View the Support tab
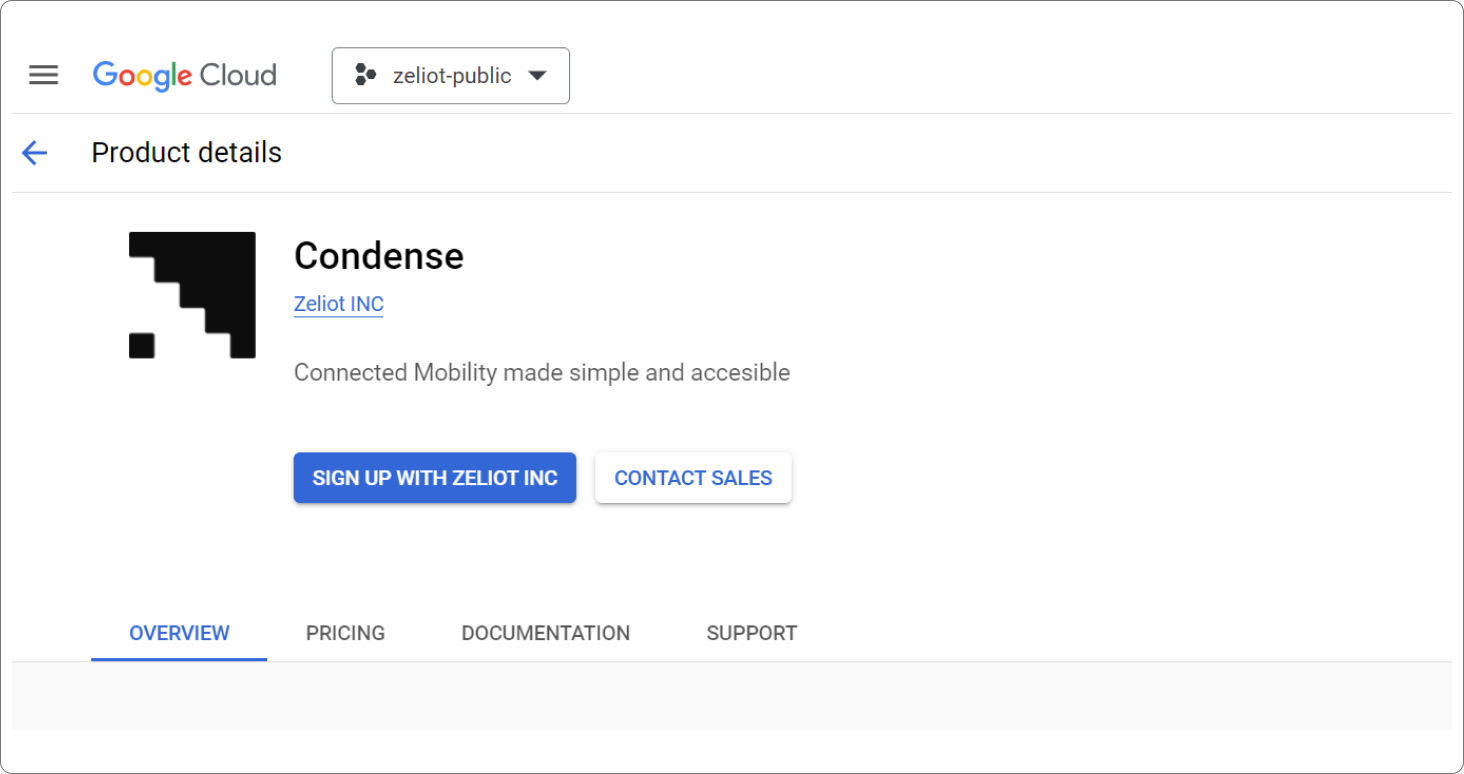 click(751, 633)
